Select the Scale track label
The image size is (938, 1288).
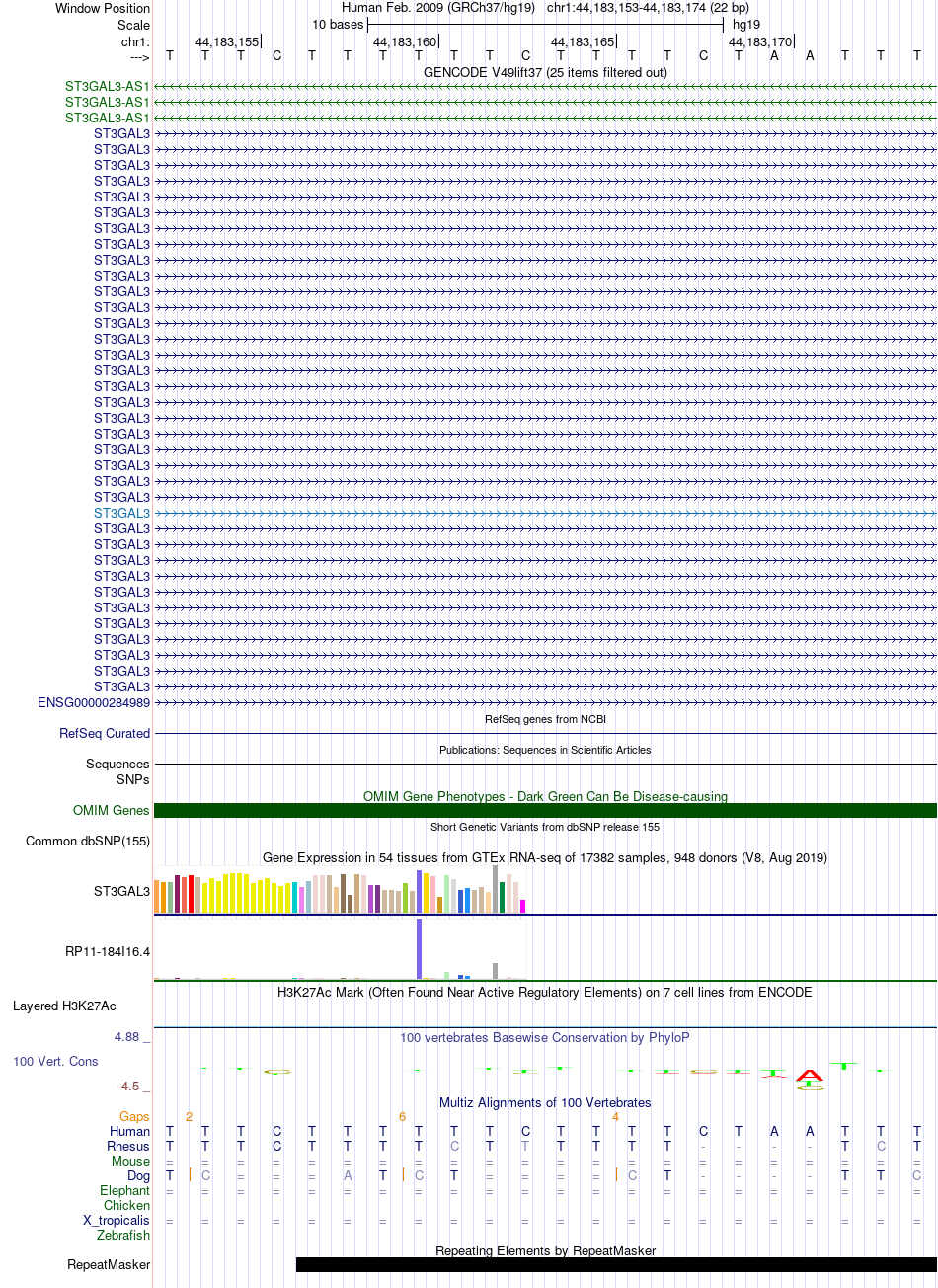pos(133,25)
